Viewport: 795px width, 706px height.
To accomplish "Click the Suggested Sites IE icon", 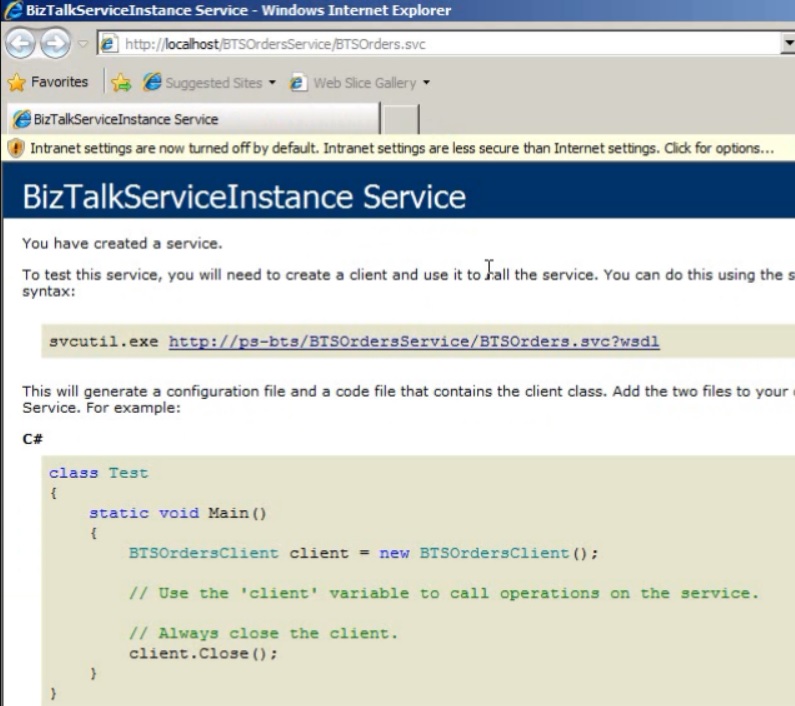I will (x=152, y=82).
